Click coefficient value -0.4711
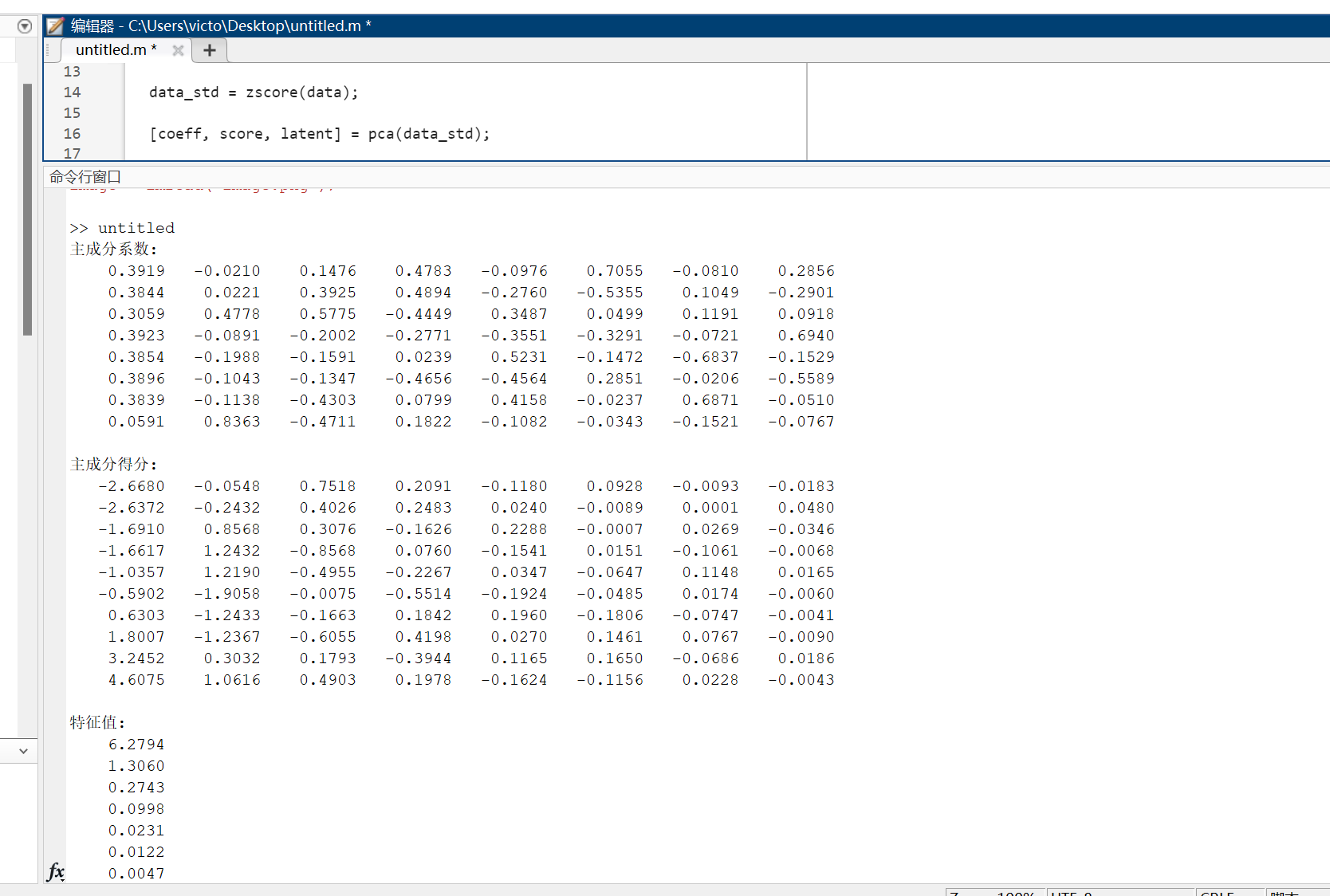The width and height of the screenshot is (1330, 896). pyautogui.click(x=323, y=422)
